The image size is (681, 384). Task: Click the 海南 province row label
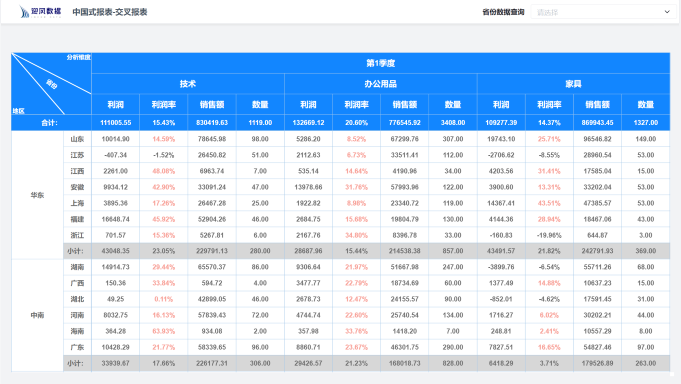[x=77, y=331]
